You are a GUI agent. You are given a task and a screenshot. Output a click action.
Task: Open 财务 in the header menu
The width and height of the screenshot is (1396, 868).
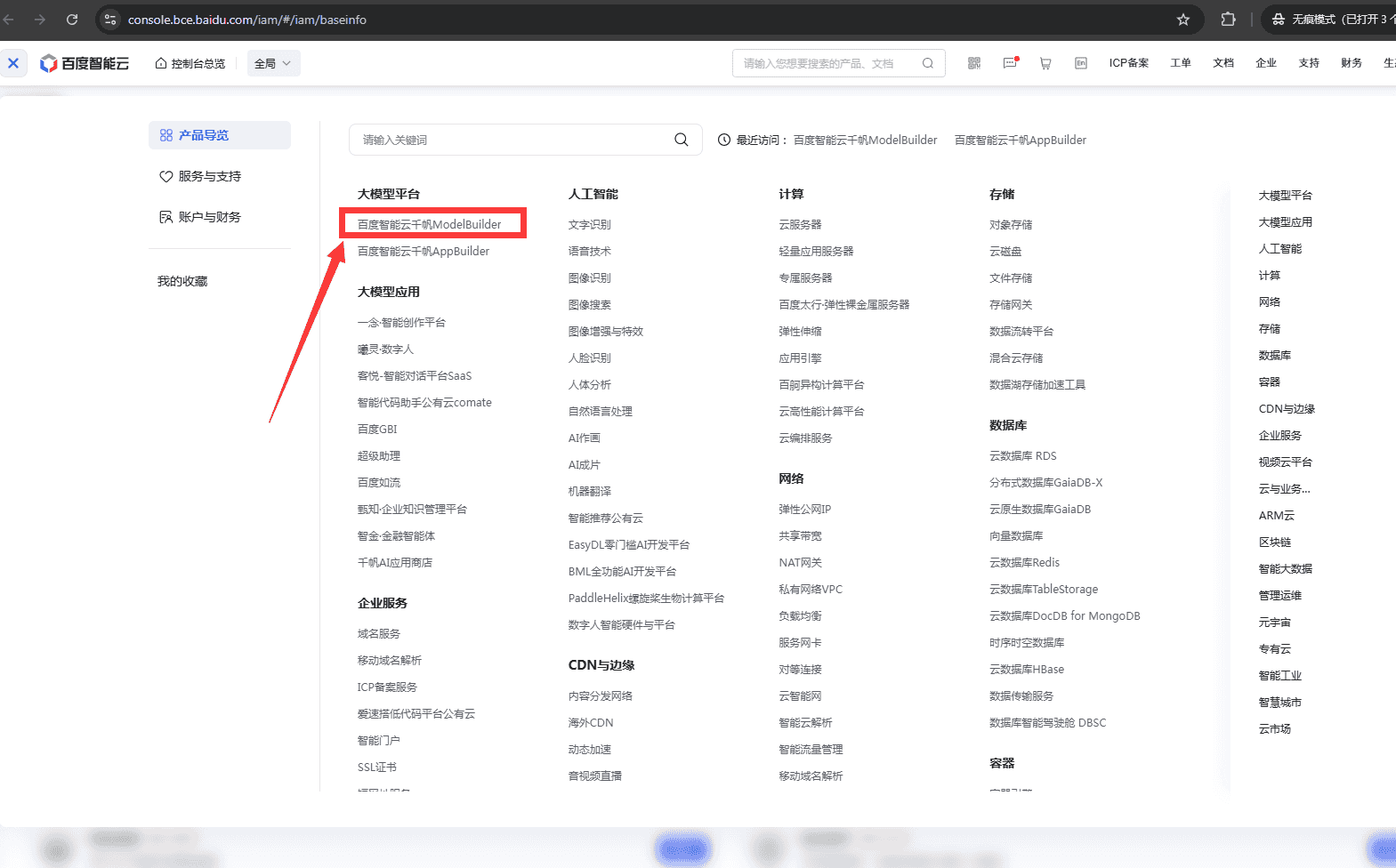(x=1352, y=63)
